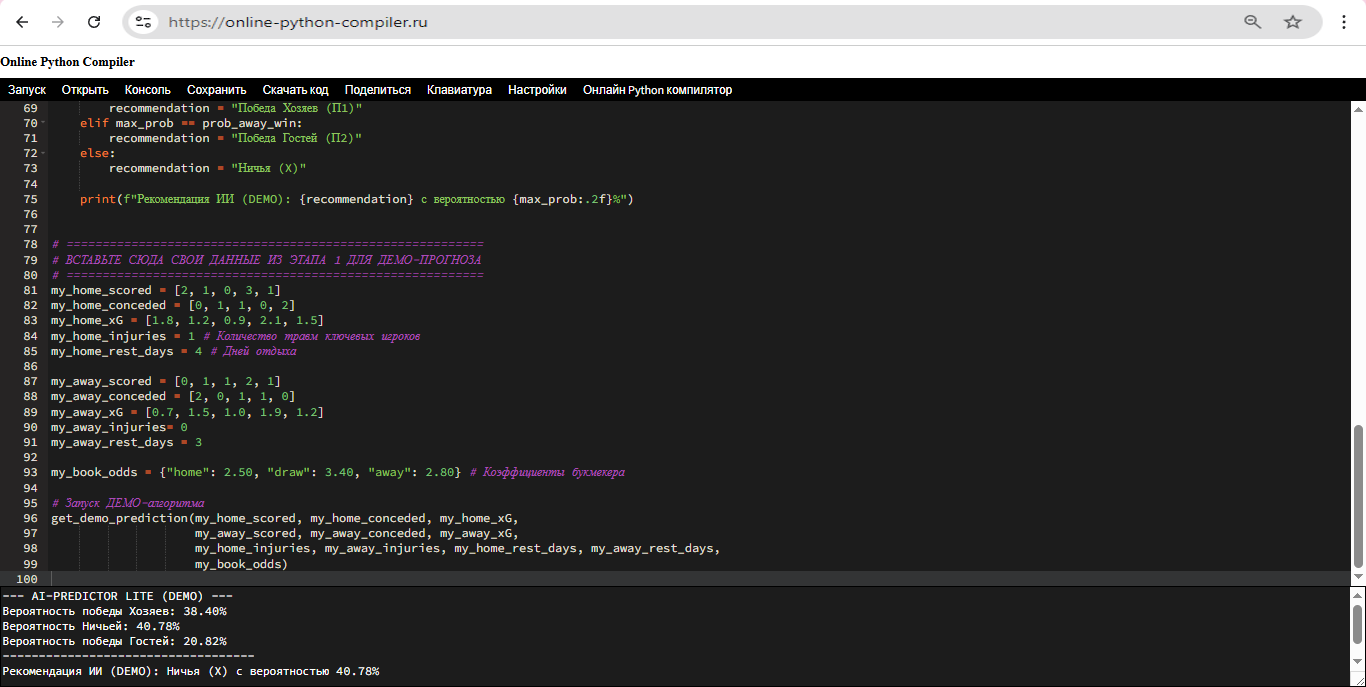The image size is (1366, 687).
Task: Open Настройки settings
Action: click(x=537, y=90)
